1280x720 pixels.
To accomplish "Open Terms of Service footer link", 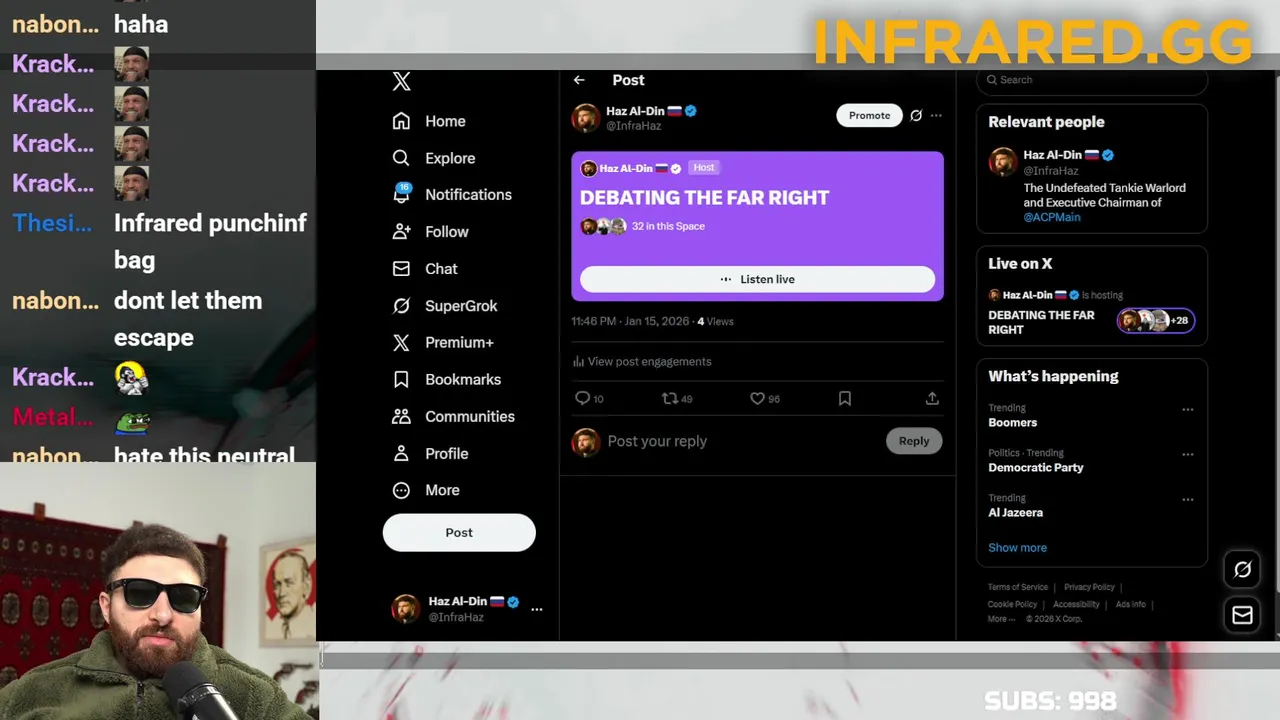I will (1018, 588).
